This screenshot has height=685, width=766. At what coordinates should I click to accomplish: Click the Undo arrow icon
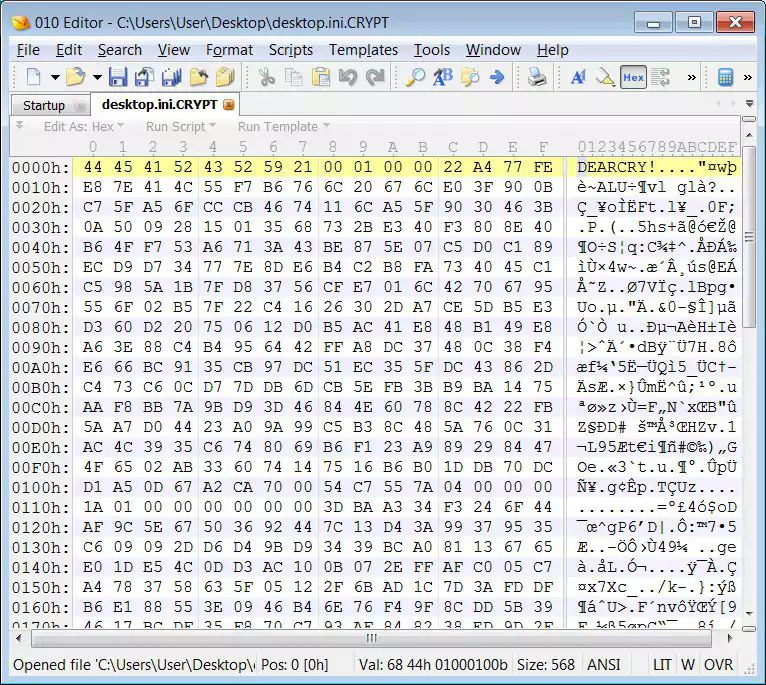348,77
